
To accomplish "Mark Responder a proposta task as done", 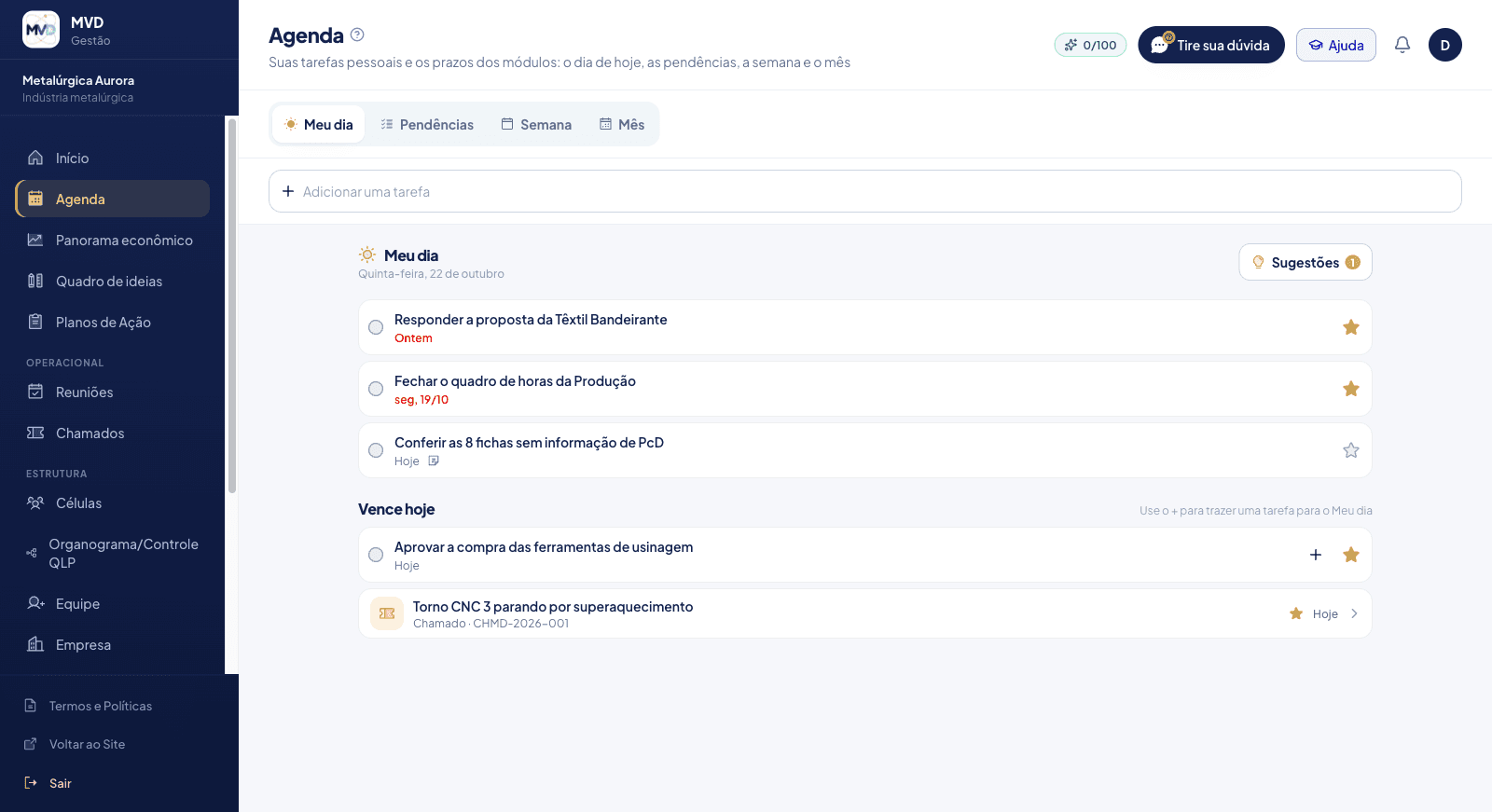I will click(x=376, y=327).
